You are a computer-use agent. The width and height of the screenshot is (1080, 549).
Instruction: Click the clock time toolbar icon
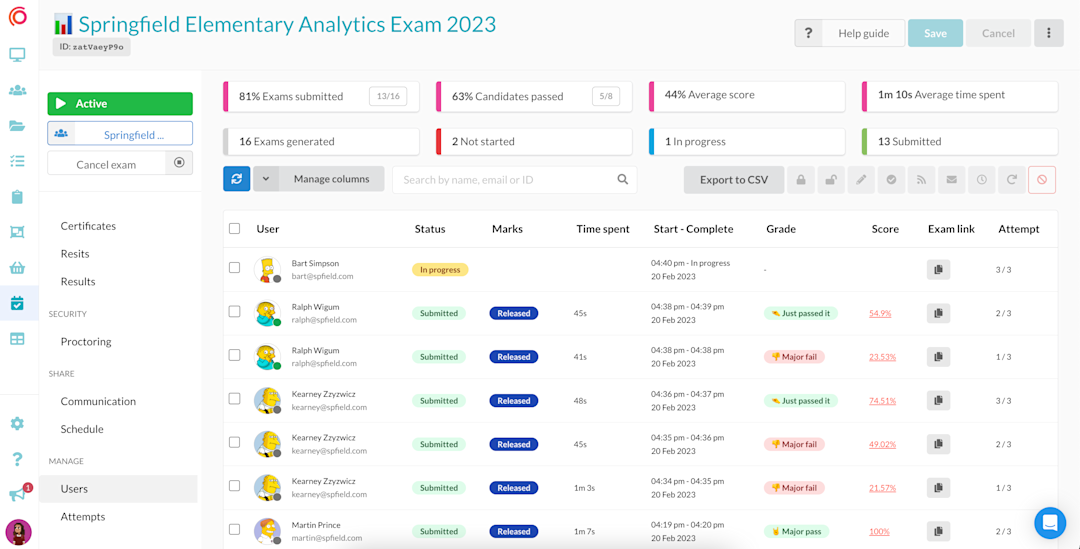982,180
